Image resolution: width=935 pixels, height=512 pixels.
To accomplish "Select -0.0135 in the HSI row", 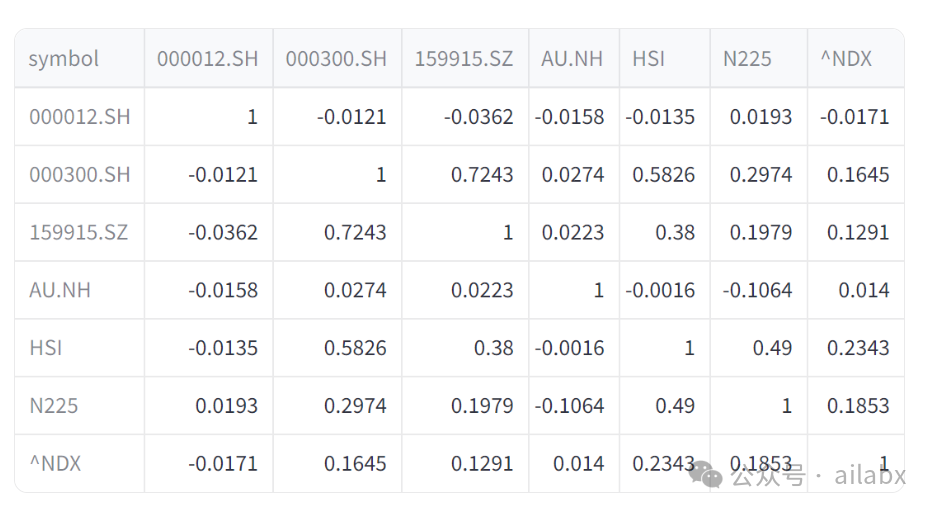I will pos(223,348).
